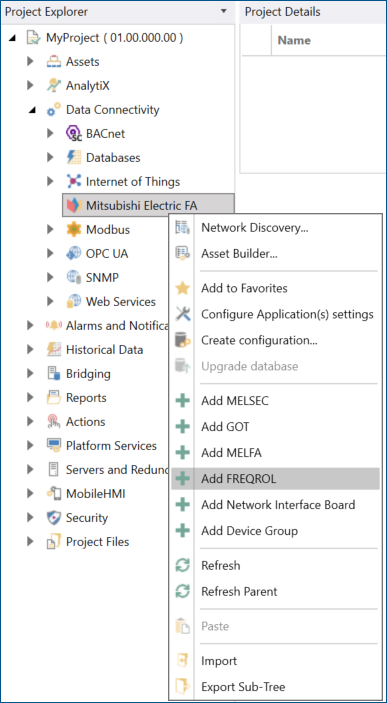This screenshot has height=703, width=387.
Task: Select the Reports tree item label
Action: 86,398
